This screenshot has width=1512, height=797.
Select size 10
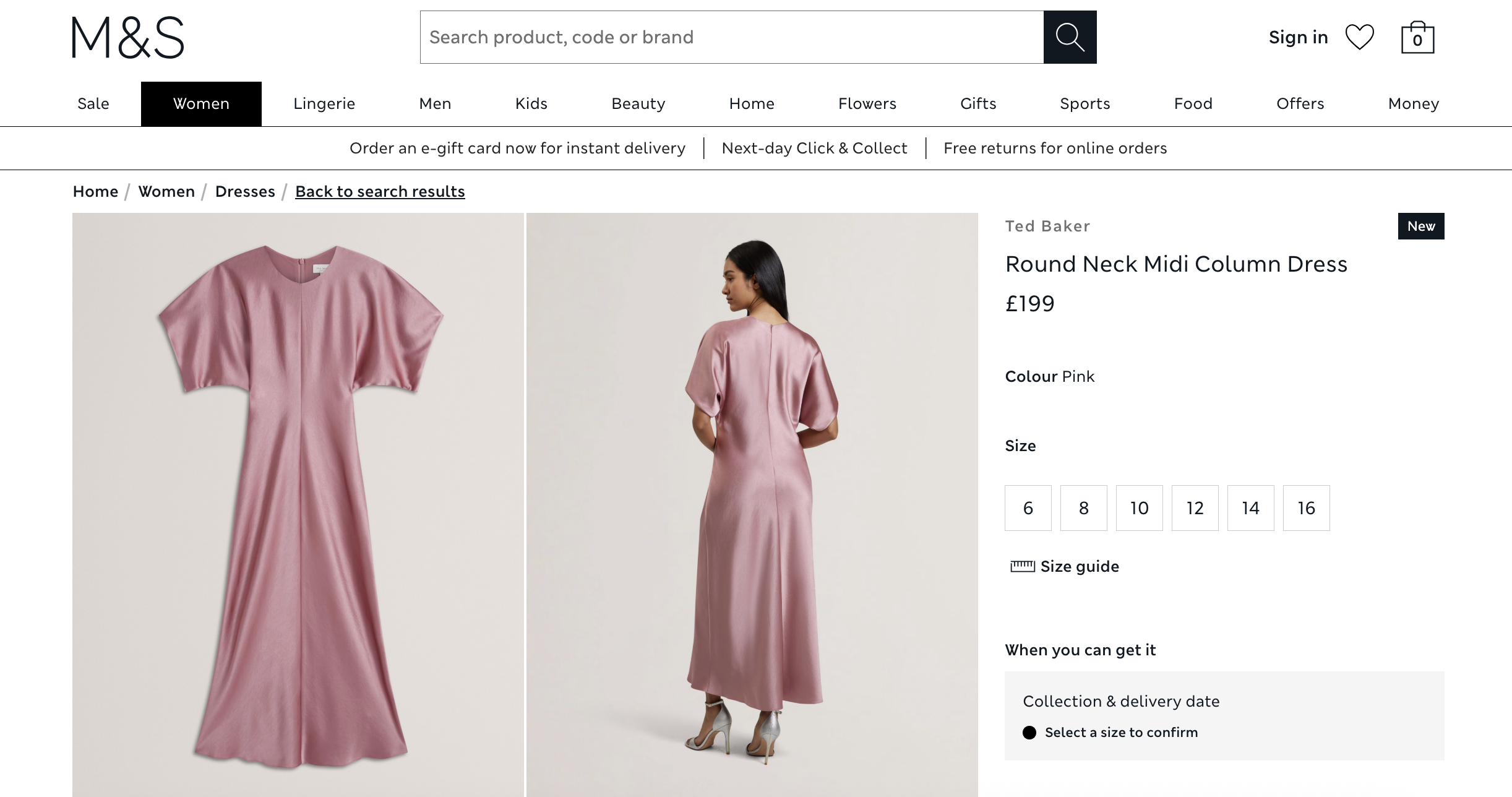point(1139,508)
